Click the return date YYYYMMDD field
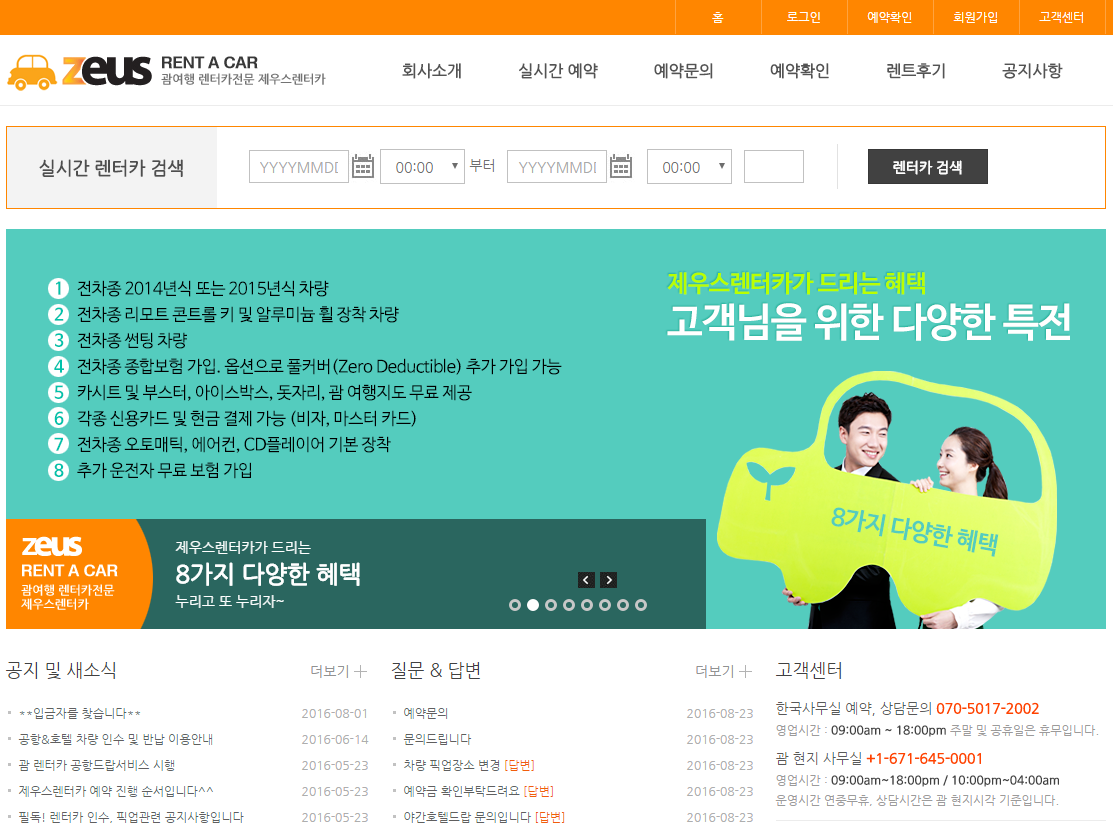The image size is (1113, 833). pos(557,167)
